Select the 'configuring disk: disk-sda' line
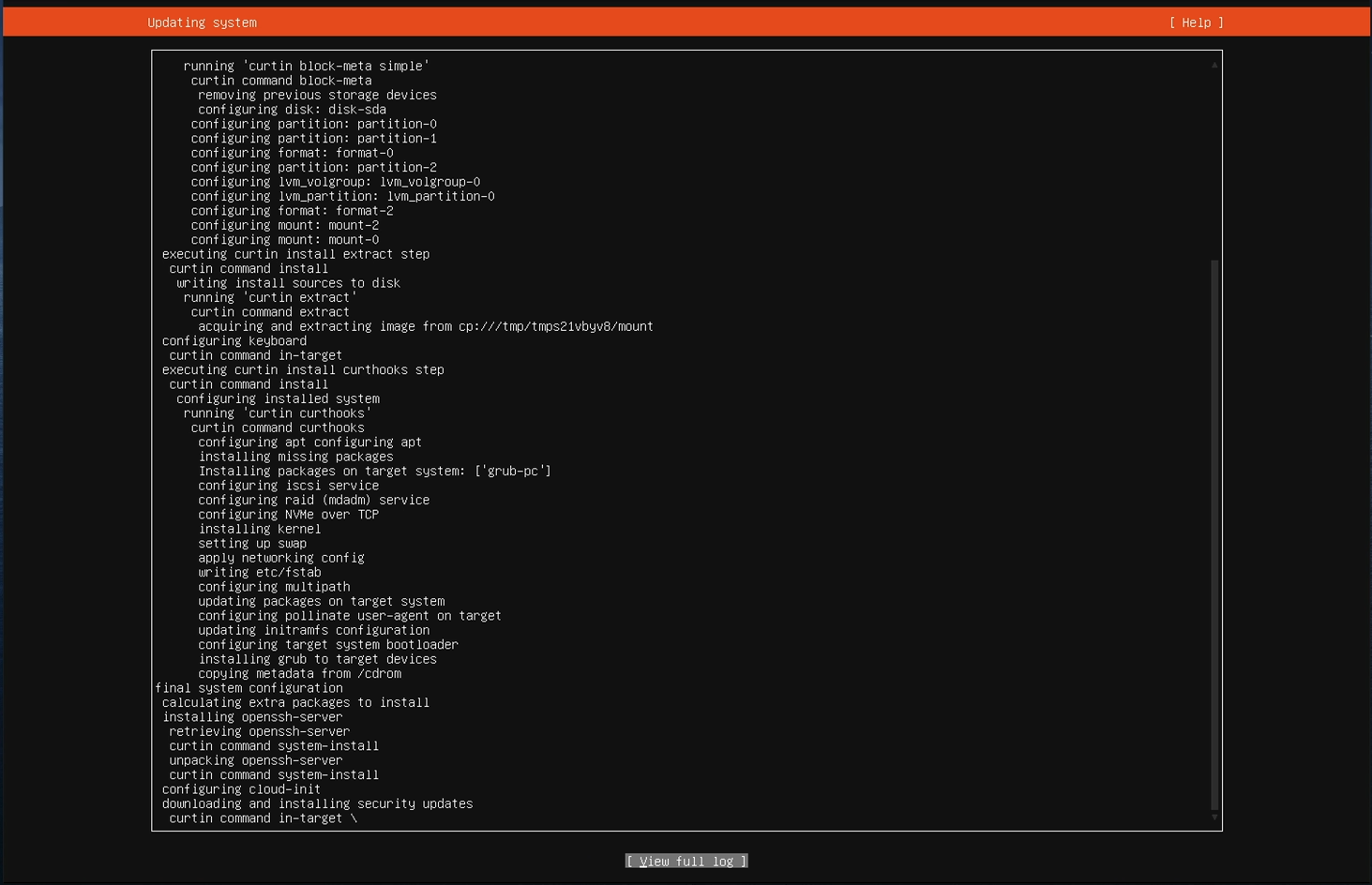1372x885 pixels. (x=292, y=110)
